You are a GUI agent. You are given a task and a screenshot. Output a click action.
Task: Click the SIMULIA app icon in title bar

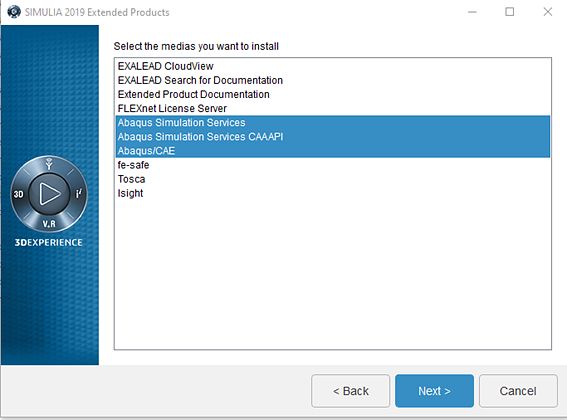[14, 12]
